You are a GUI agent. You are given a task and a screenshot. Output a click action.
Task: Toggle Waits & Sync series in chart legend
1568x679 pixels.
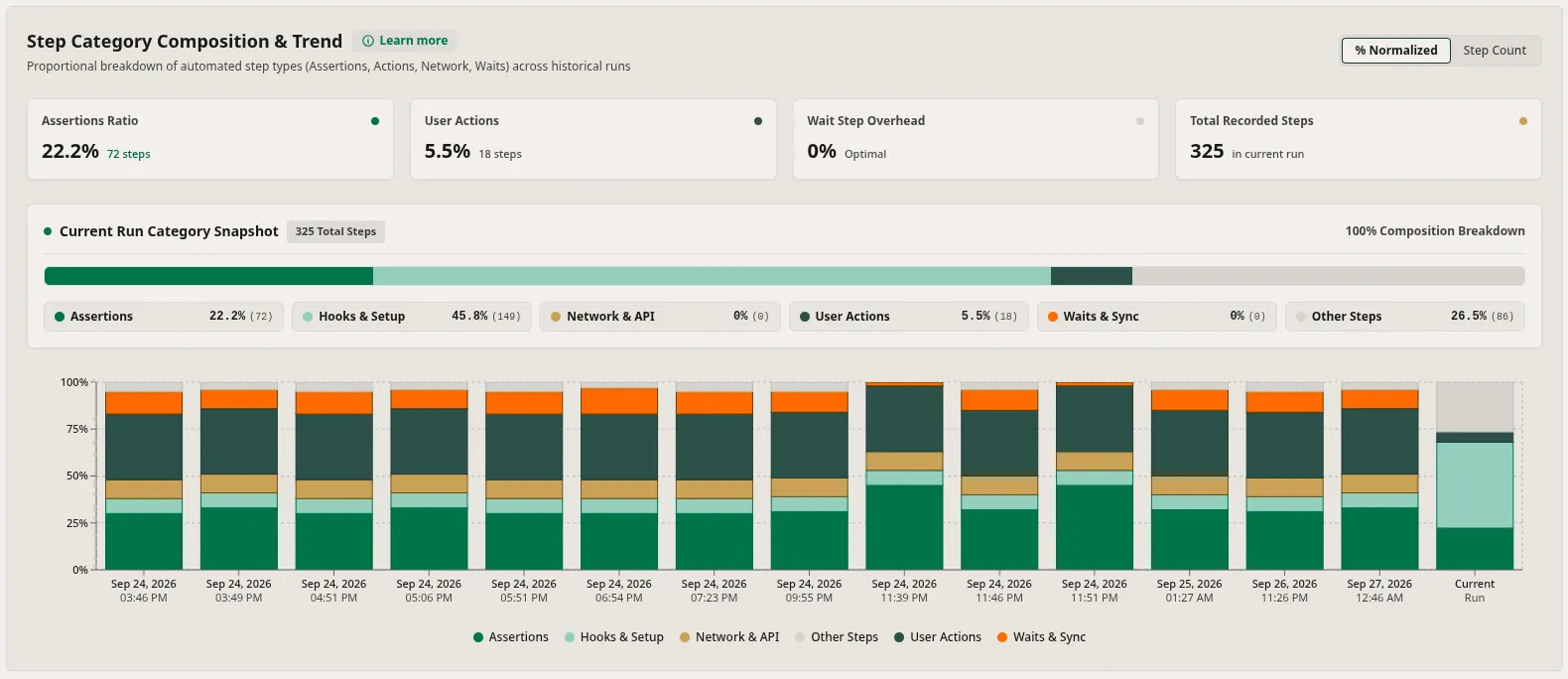(1041, 637)
